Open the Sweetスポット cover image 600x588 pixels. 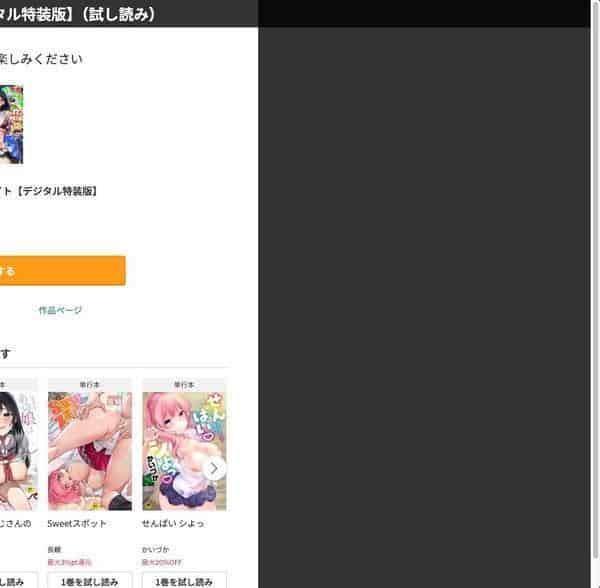click(x=90, y=451)
